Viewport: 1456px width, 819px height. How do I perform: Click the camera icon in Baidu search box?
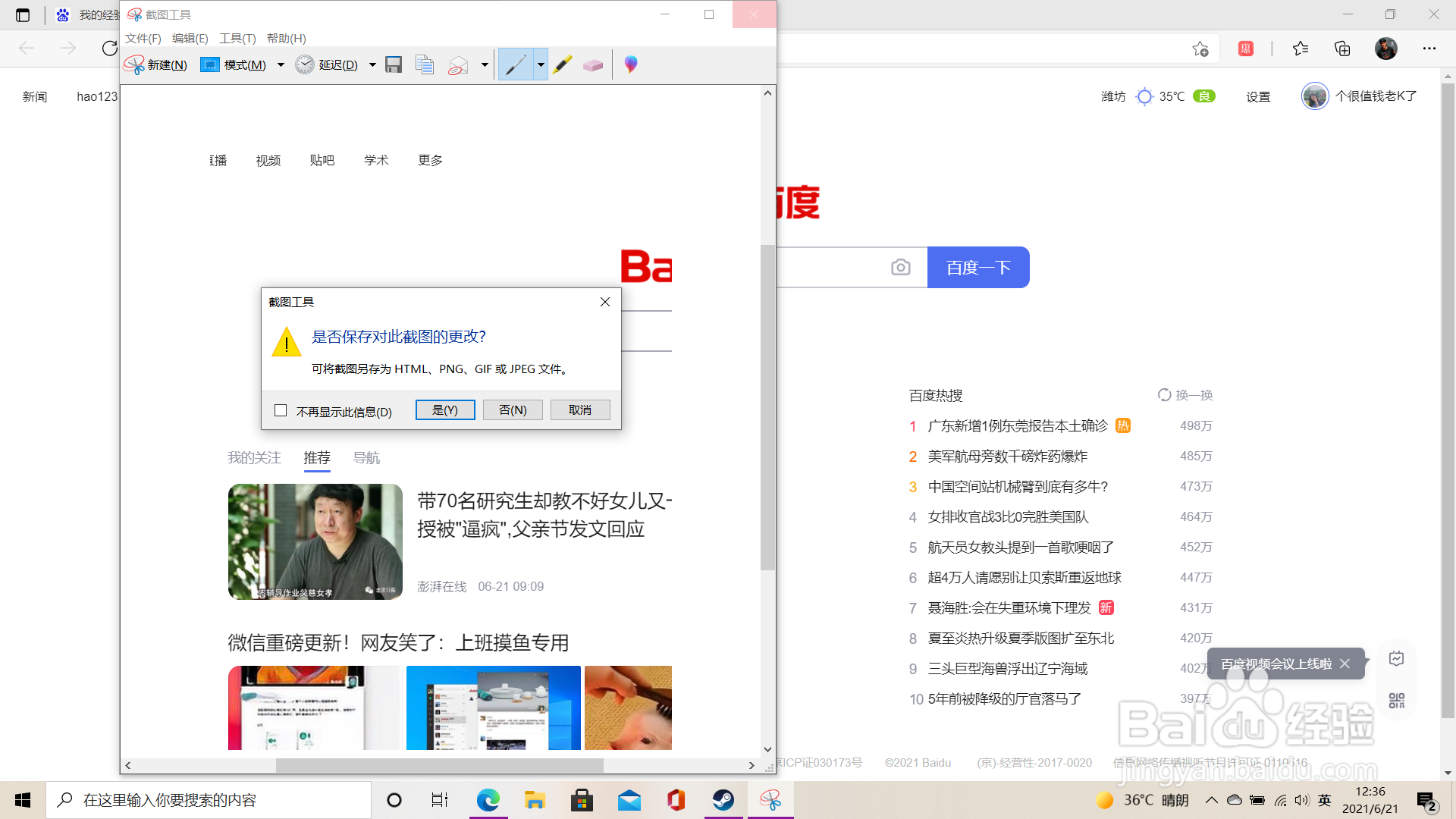coord(900,267)
